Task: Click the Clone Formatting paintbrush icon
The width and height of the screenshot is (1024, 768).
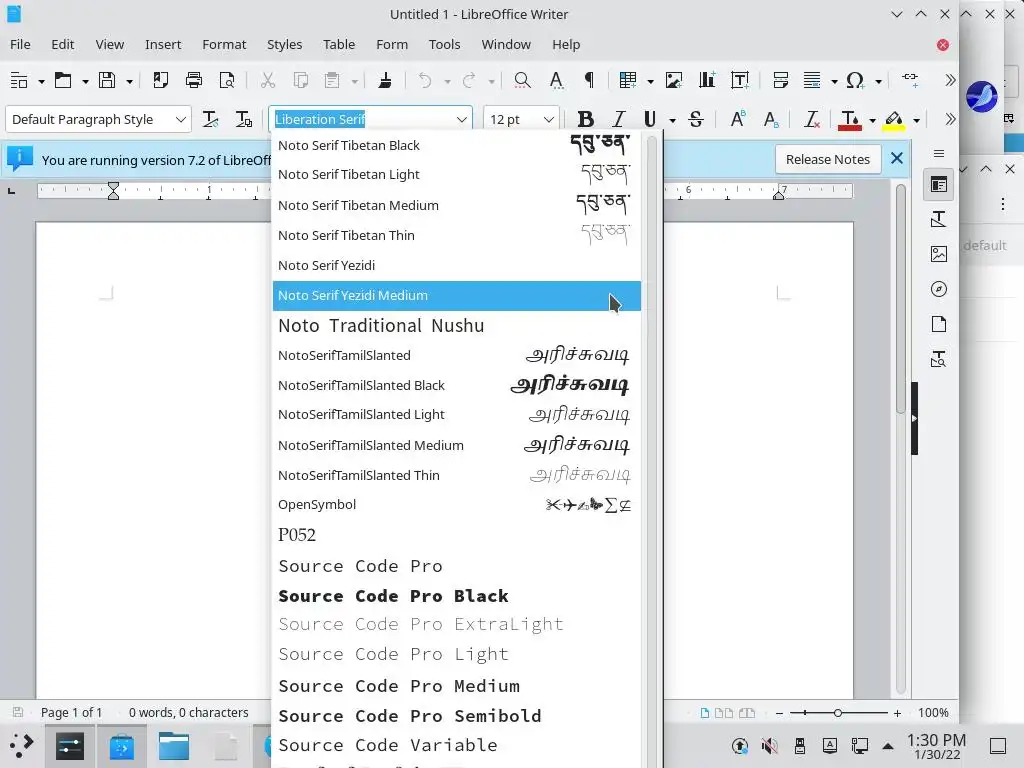Action: 385,80
